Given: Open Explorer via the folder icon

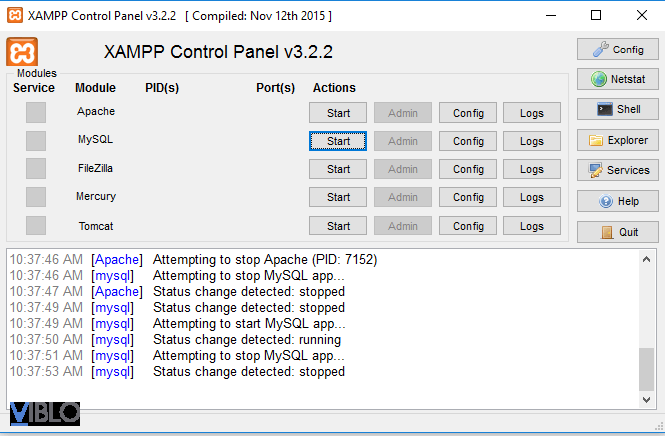Looking at the screenshot, I should pos(598,140).
